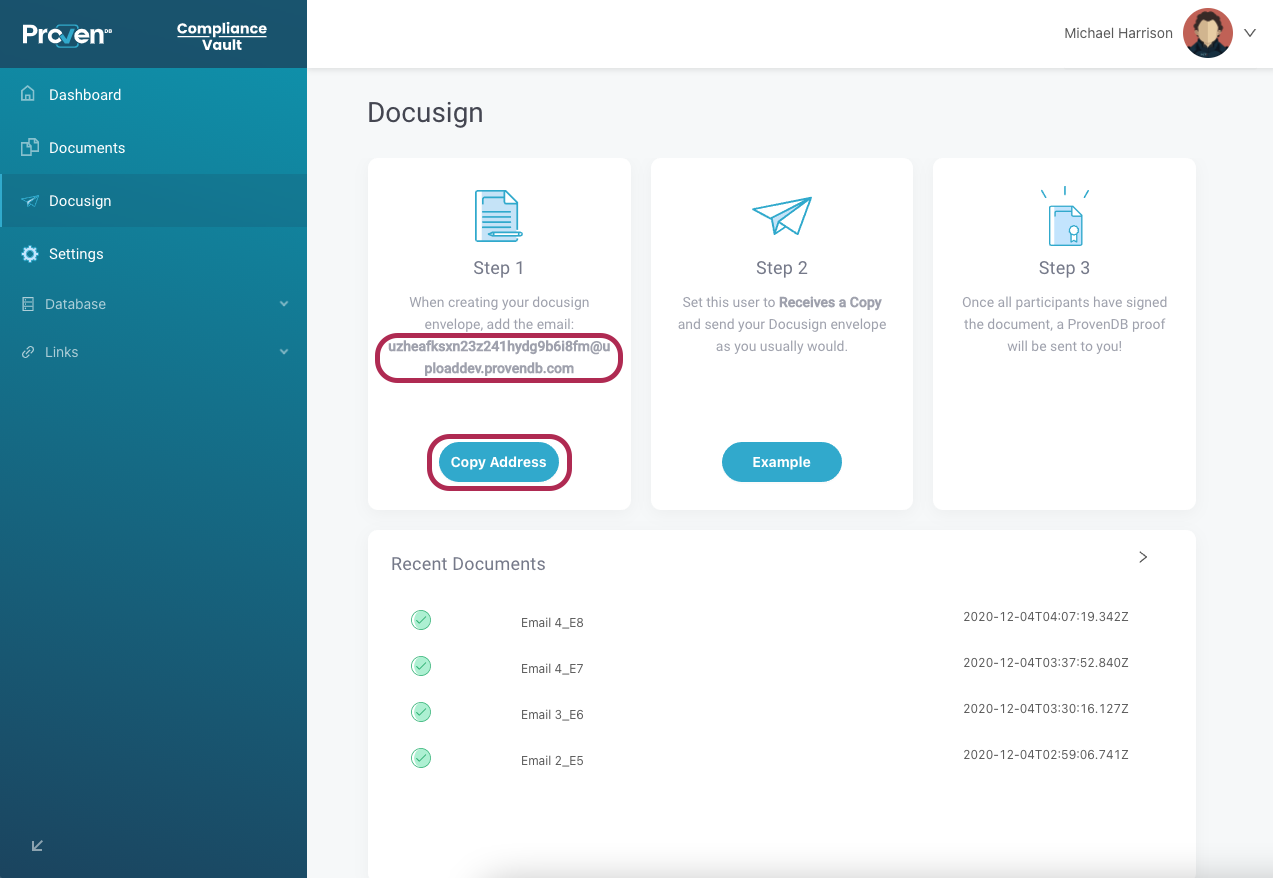Select the provendb upload email address
Screen dimensions: 1273x878
coord(499,358)
